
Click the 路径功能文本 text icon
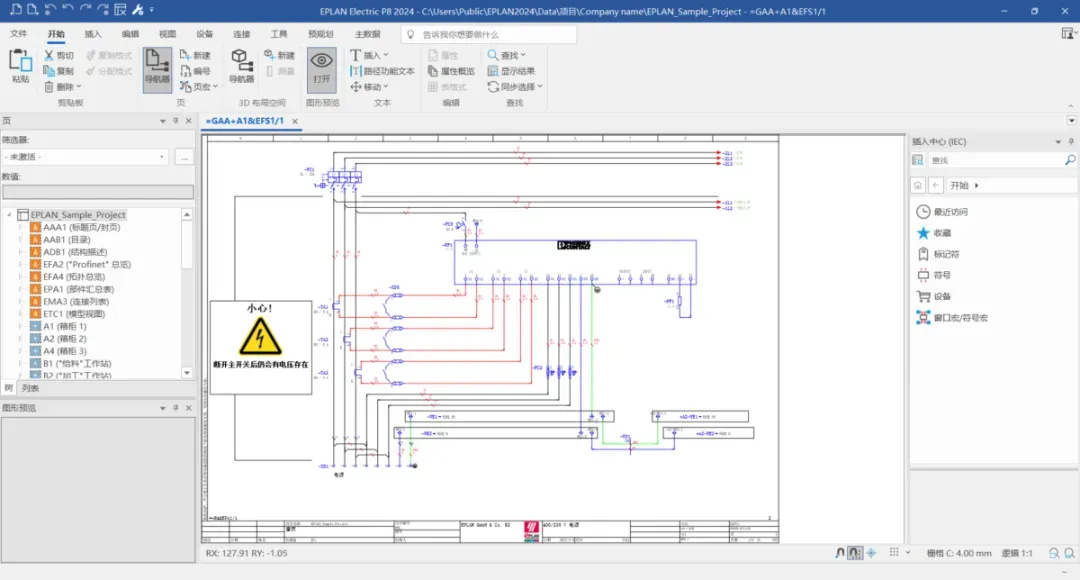point(355,71)
